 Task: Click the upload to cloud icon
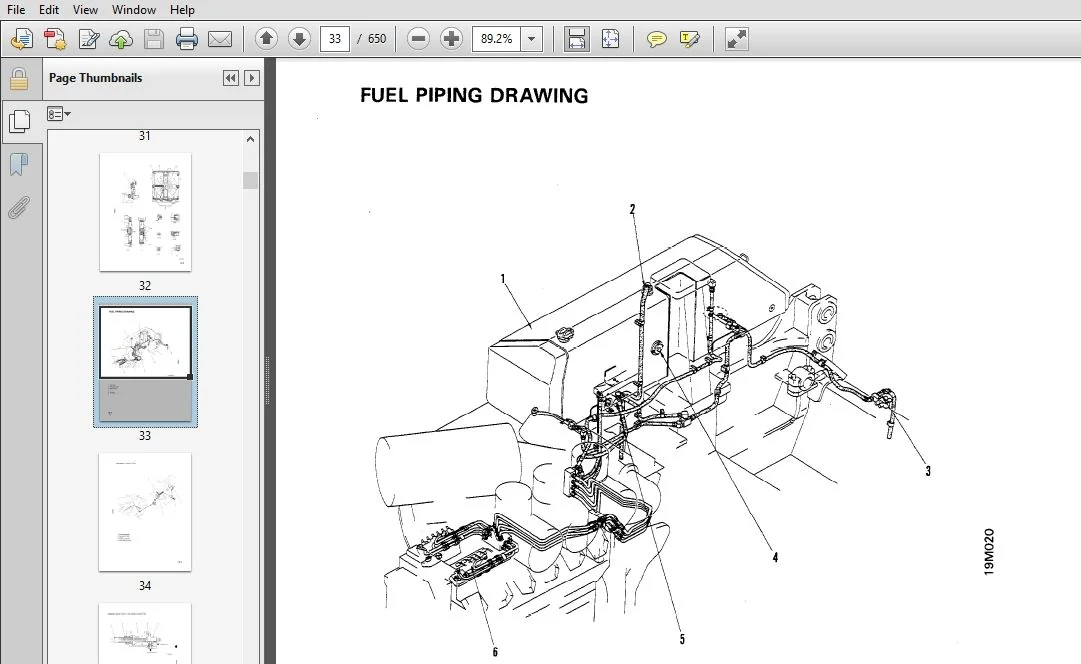[121, 39]
